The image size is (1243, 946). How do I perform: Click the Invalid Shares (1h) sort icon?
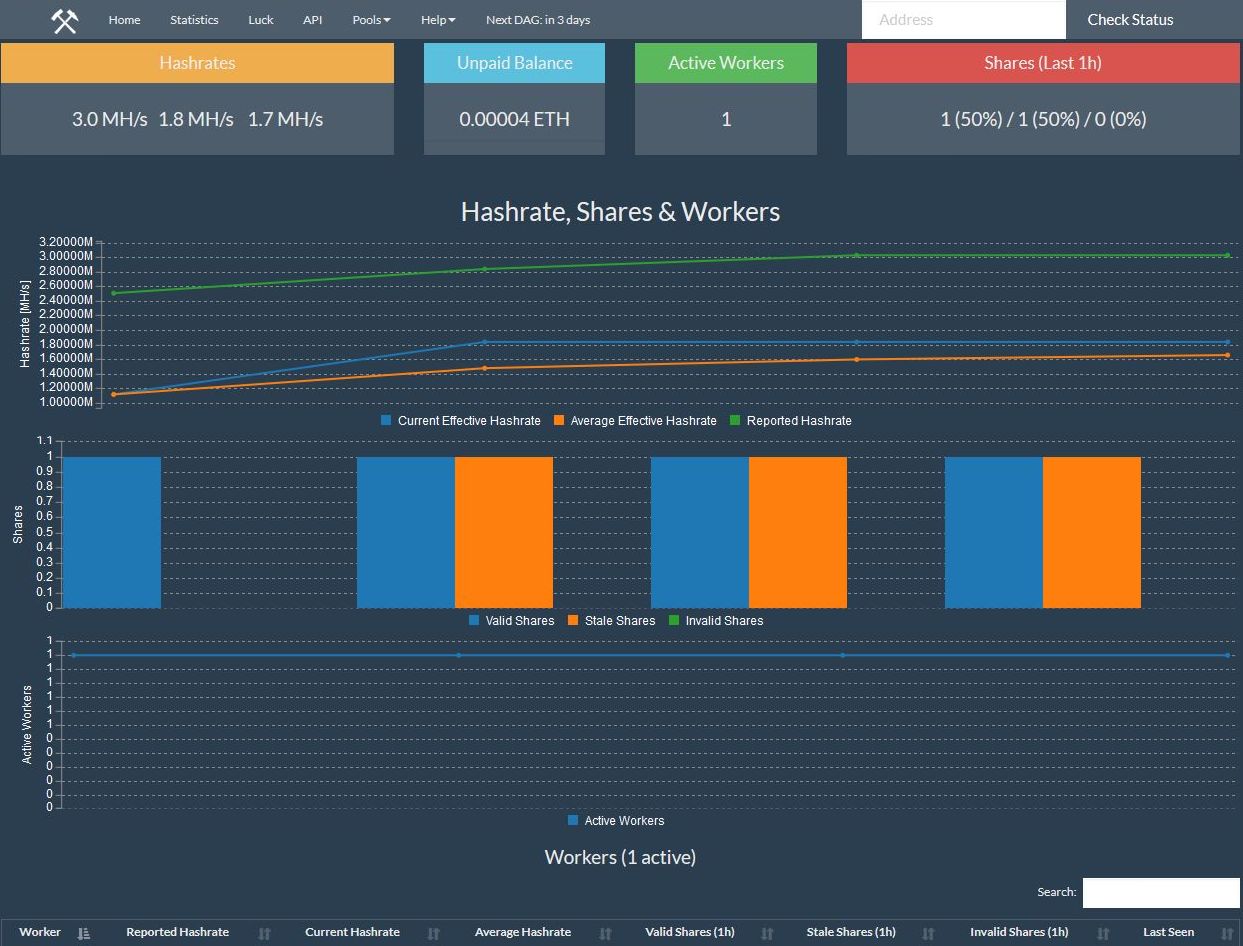pyautogui.click(x=1102, y=932)
